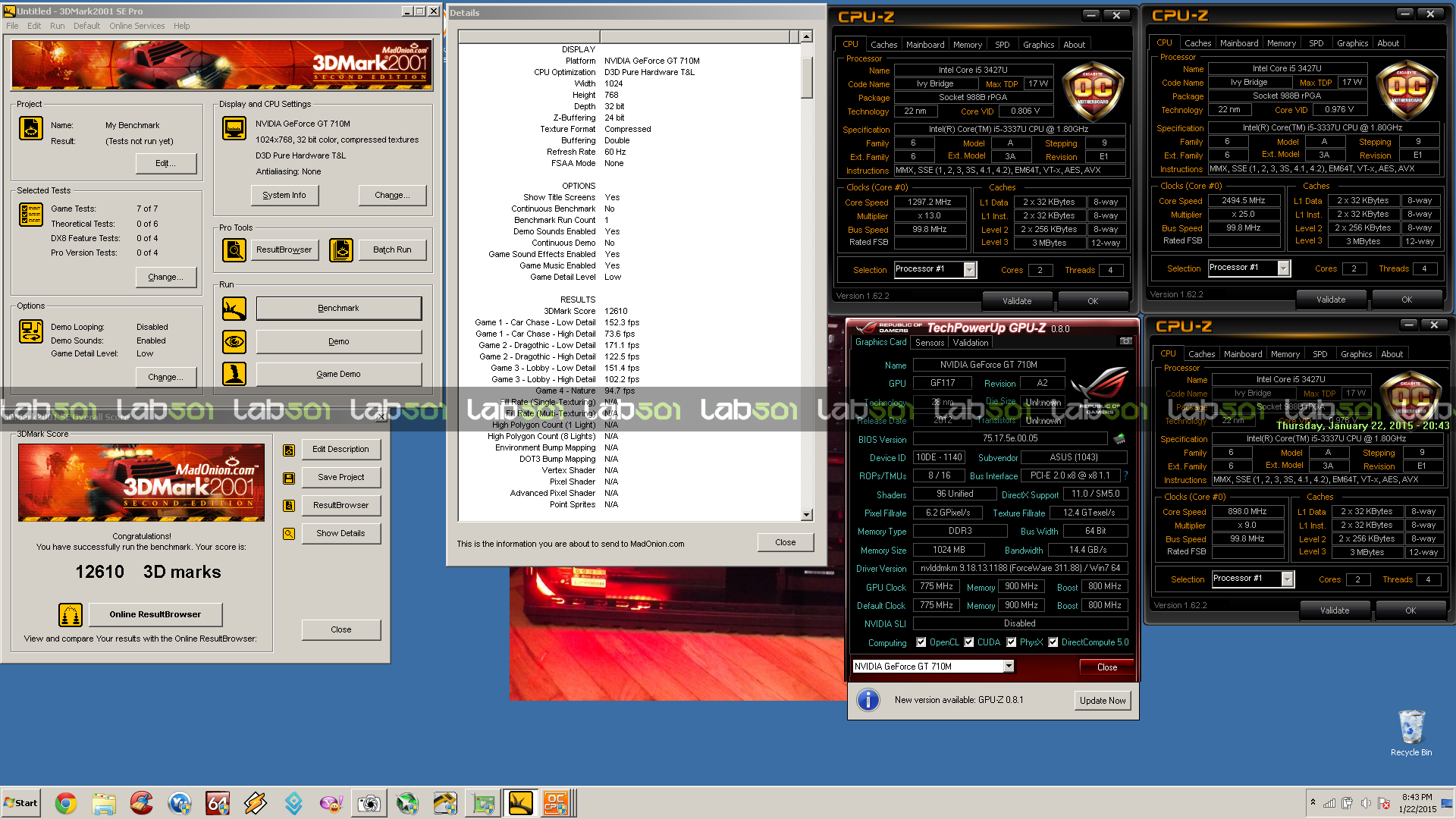Click the Online ResultBrowser button

pyautogui.click(x=155, y=614)
